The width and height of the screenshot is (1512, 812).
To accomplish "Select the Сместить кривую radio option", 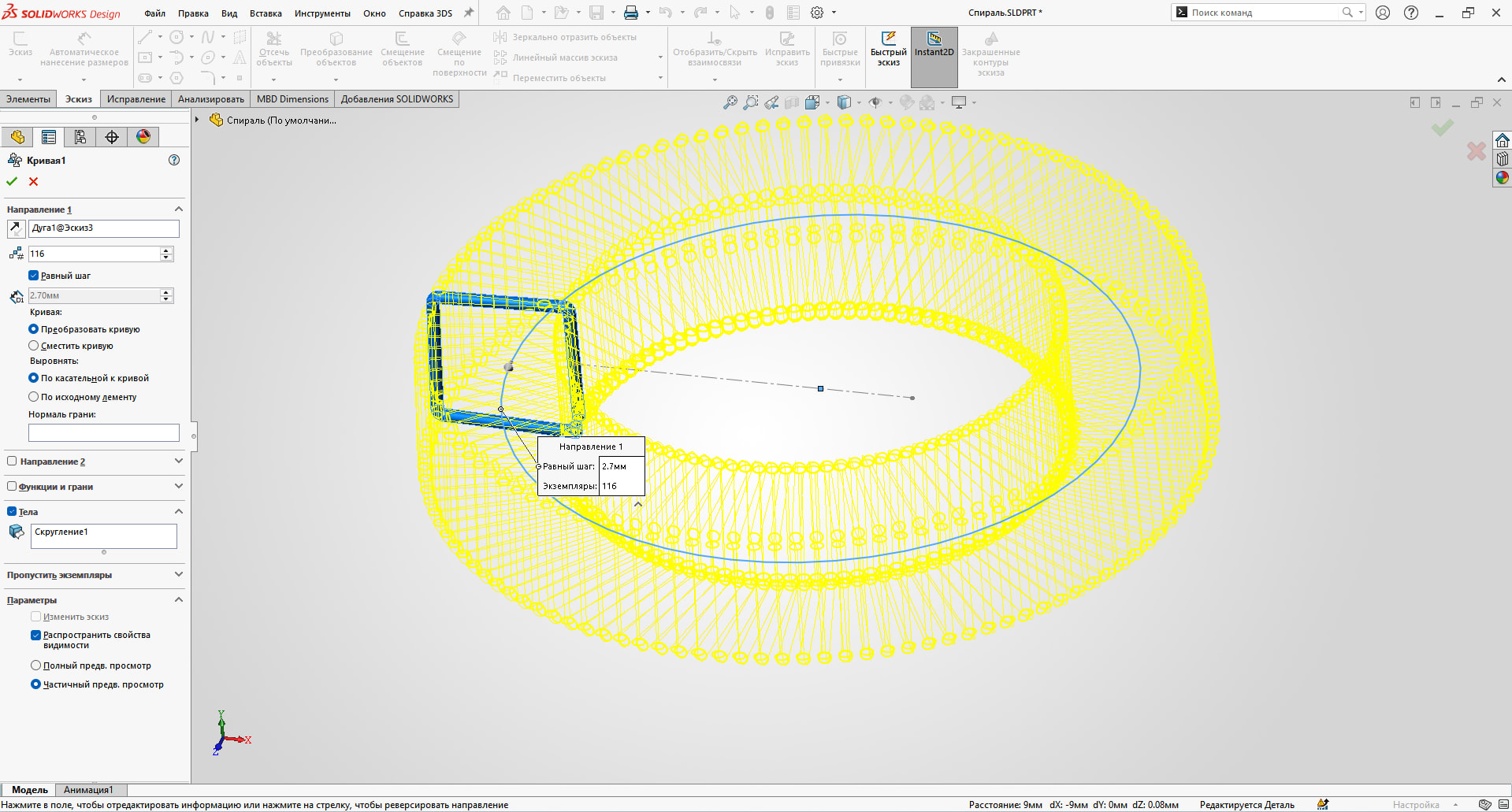I will (34, 346).
